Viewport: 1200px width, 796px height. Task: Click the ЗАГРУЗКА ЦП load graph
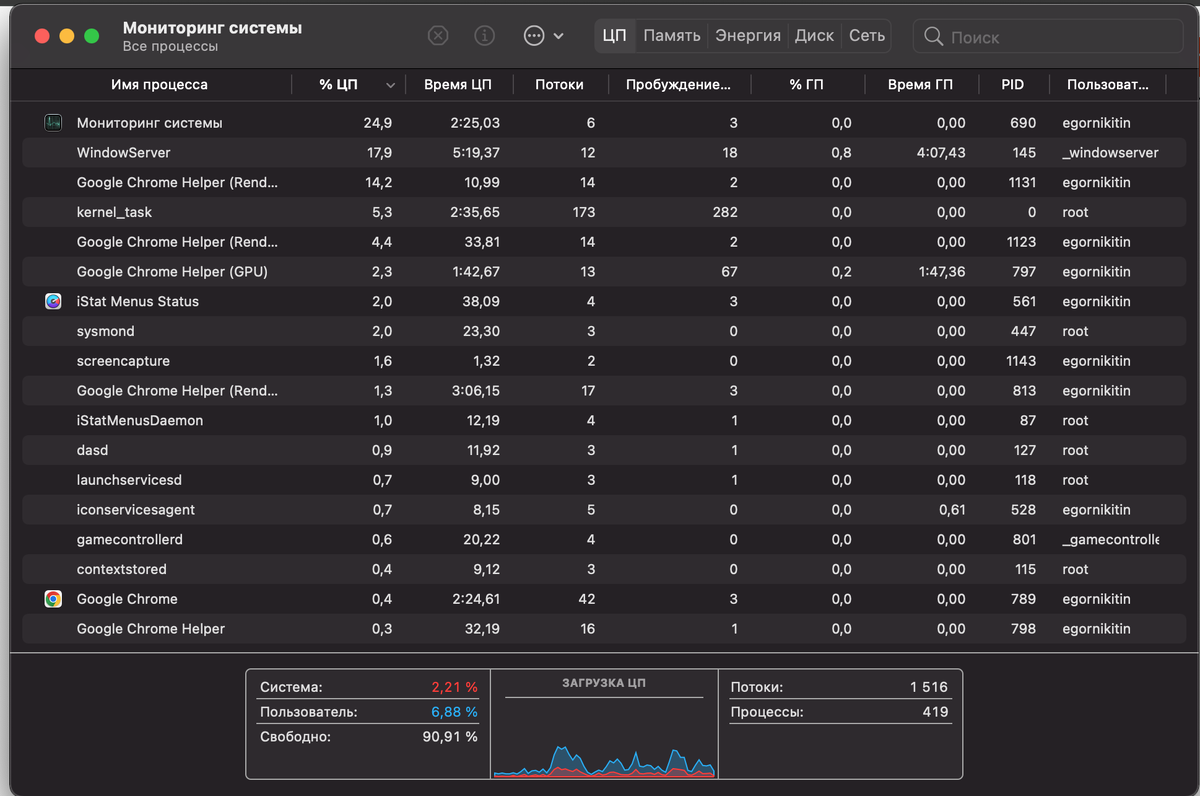[604, 724]
